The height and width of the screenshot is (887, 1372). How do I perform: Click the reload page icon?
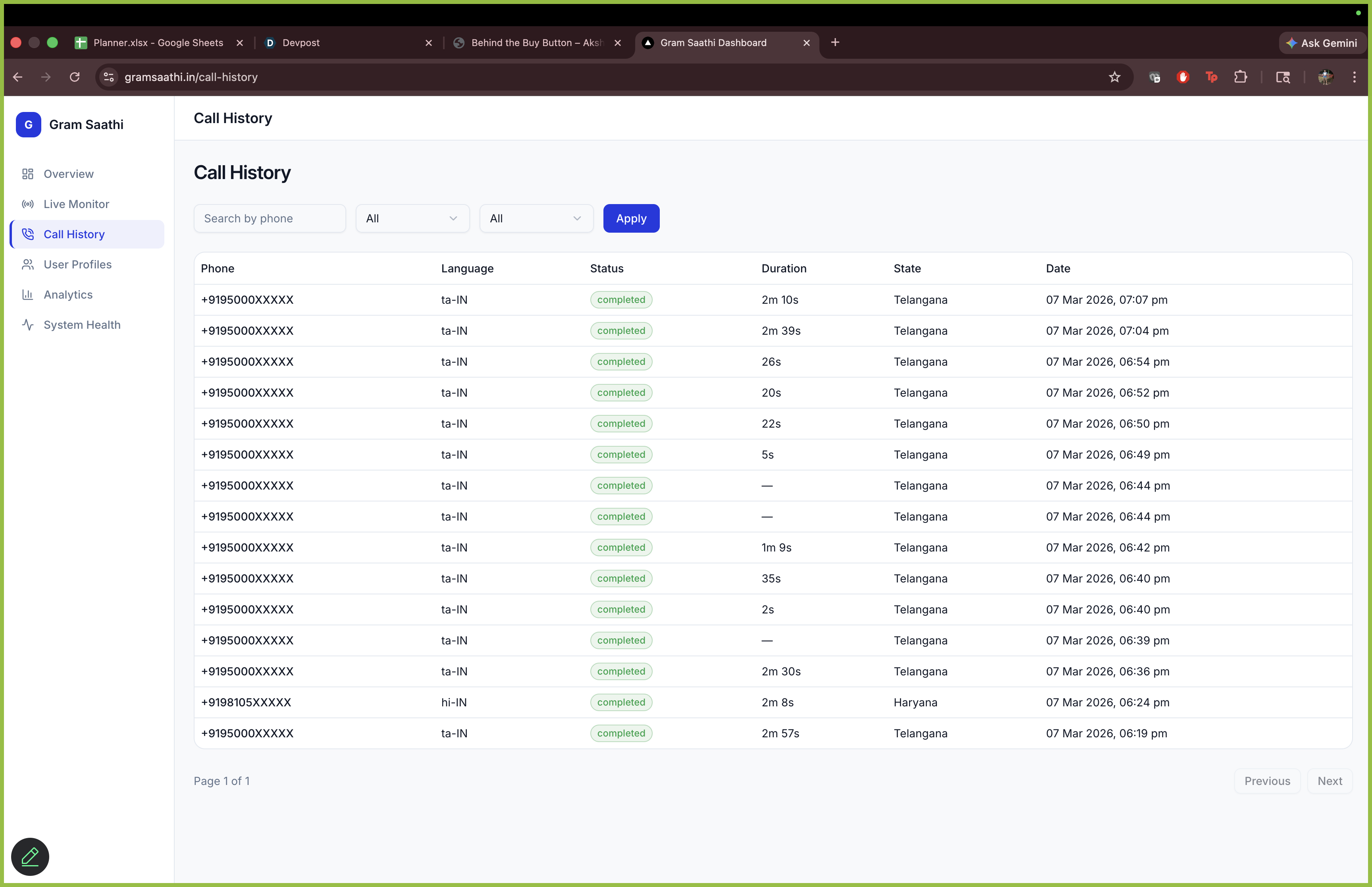coord(75,77)
